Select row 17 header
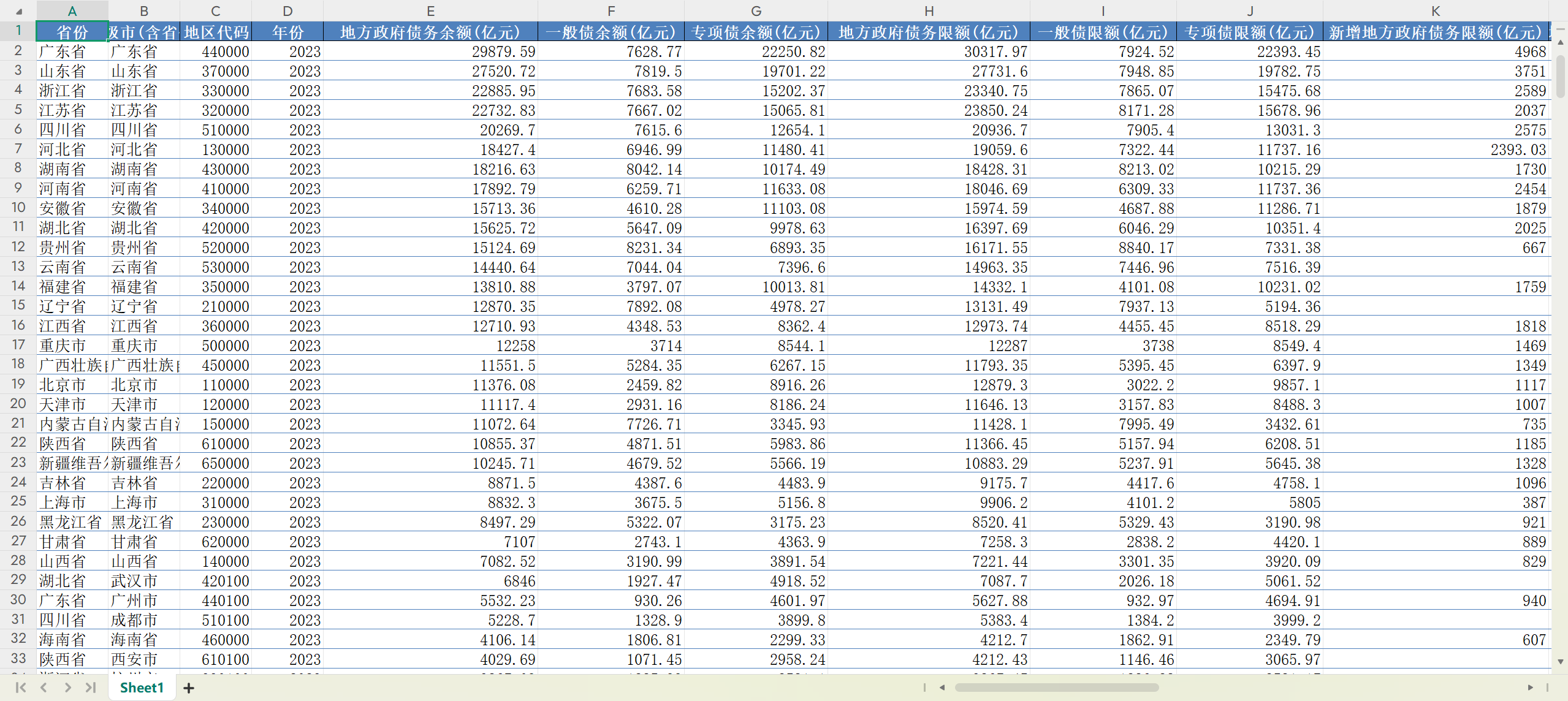Viewport: 1568px width, 701px height. [18, 345]
